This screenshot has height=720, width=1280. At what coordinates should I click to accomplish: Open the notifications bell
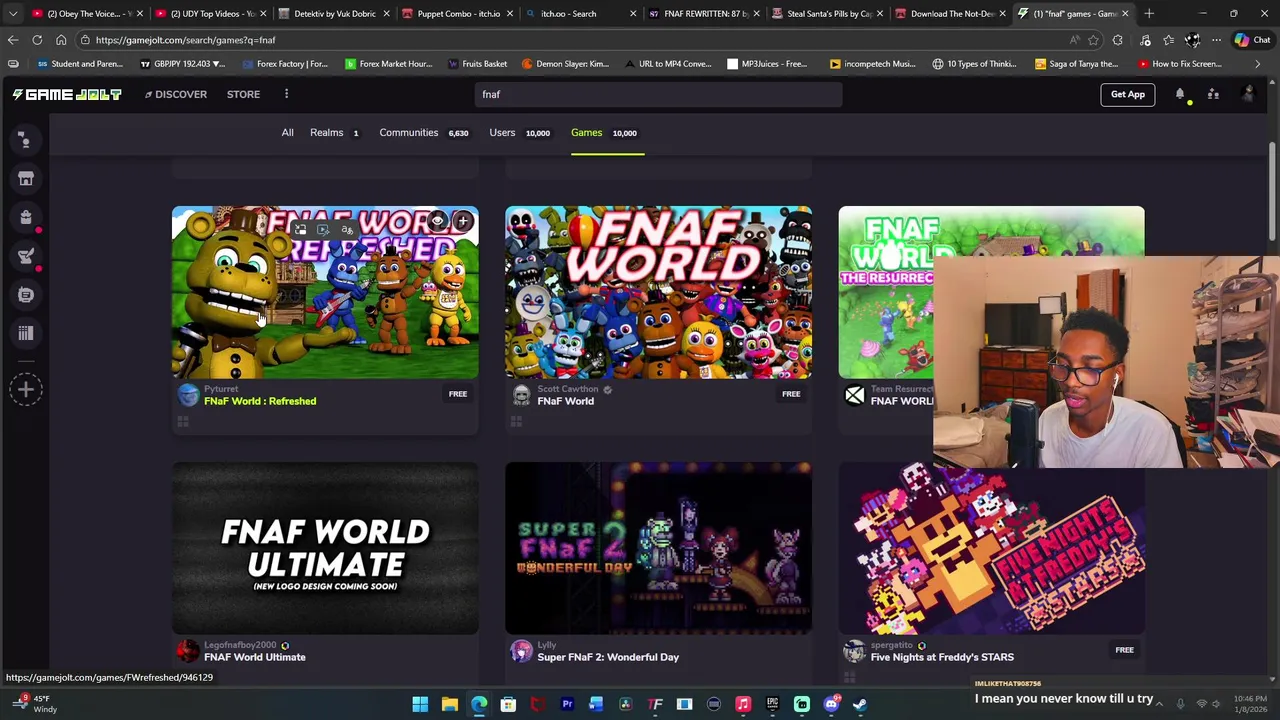click(1180, 94)
